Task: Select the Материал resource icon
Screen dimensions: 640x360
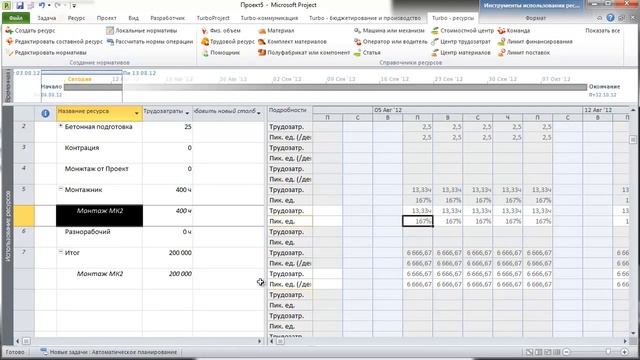Action: [x=262, y=31]
